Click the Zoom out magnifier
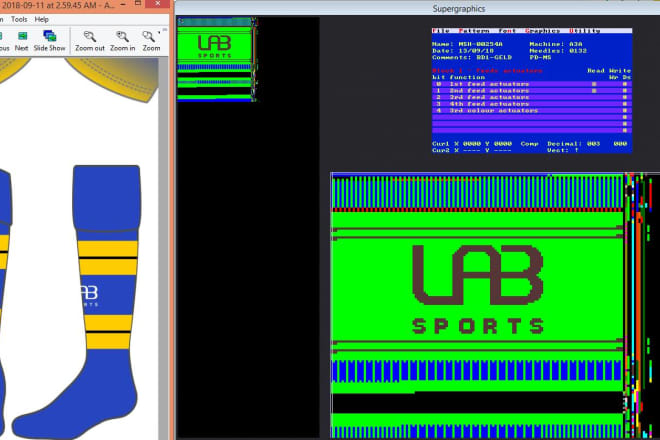 pos(90,41)
